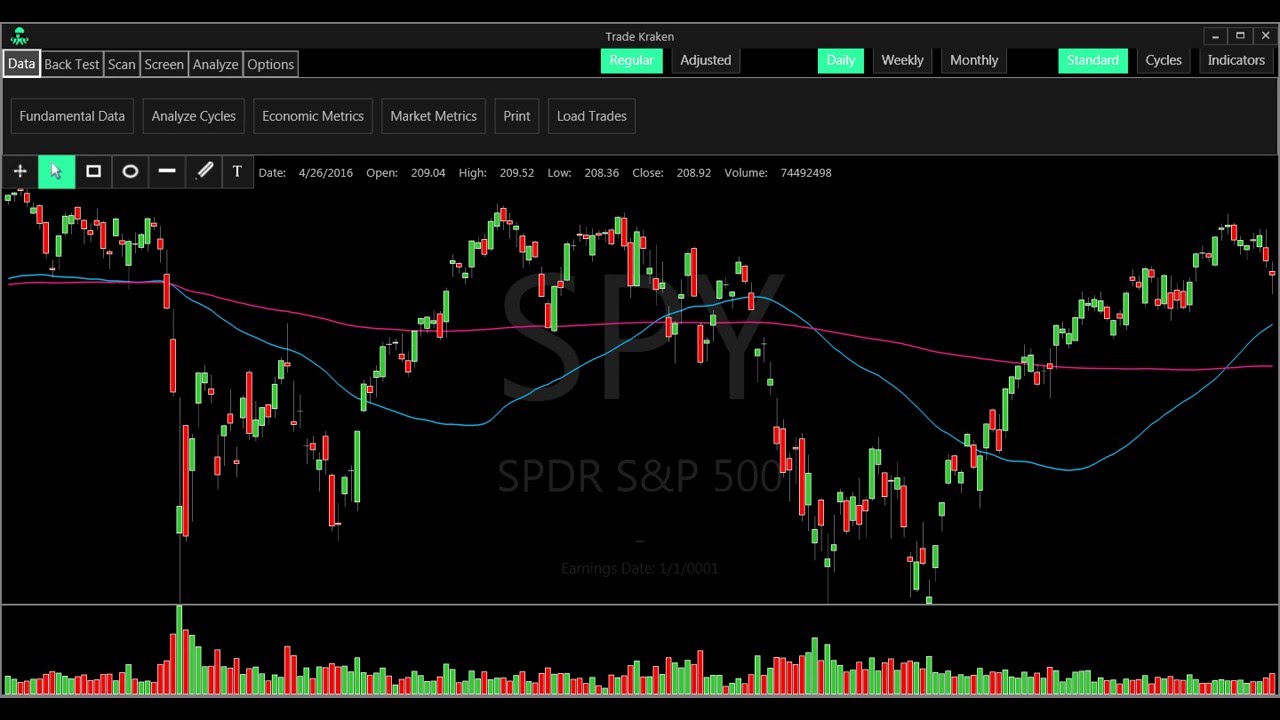This screenshot has height=720, width=1280.
Task: Open Market Metrics
Action: [434, 116]
